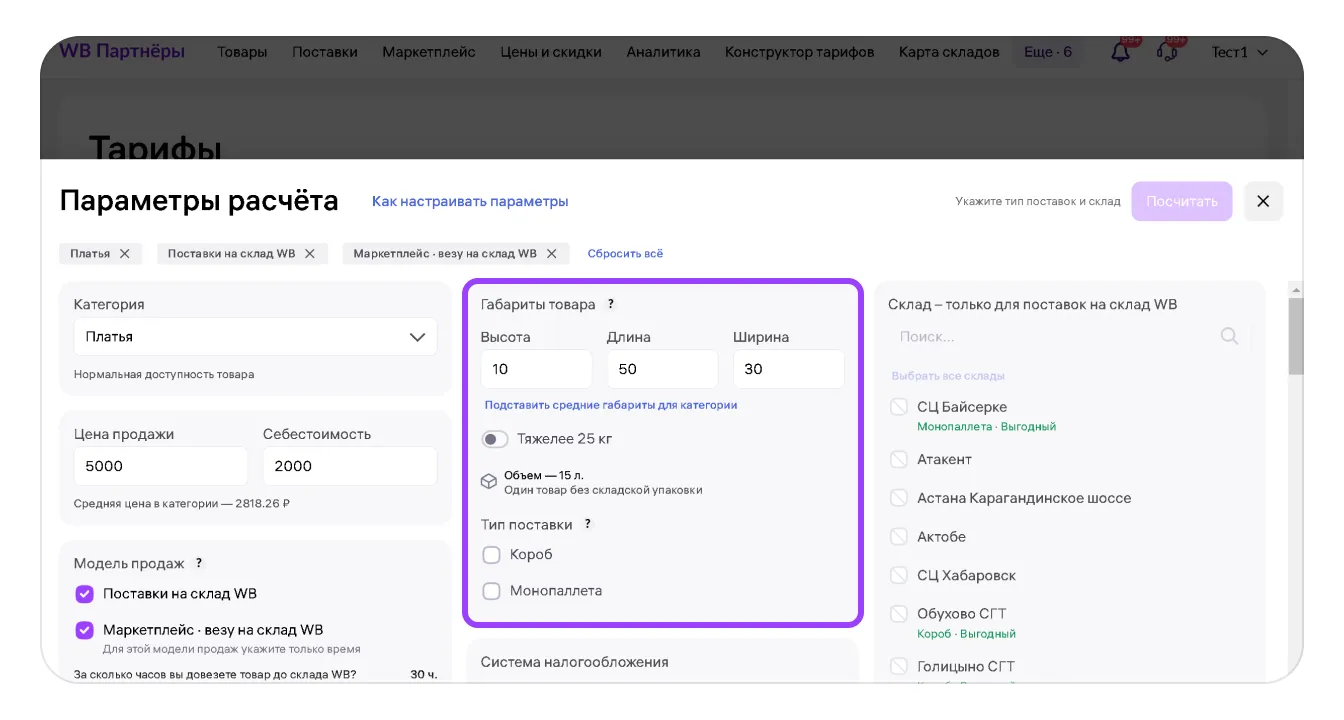Open Модель продаж help question mark
1344x720 pixels.
pyautogui.click(x=199, y=563)
